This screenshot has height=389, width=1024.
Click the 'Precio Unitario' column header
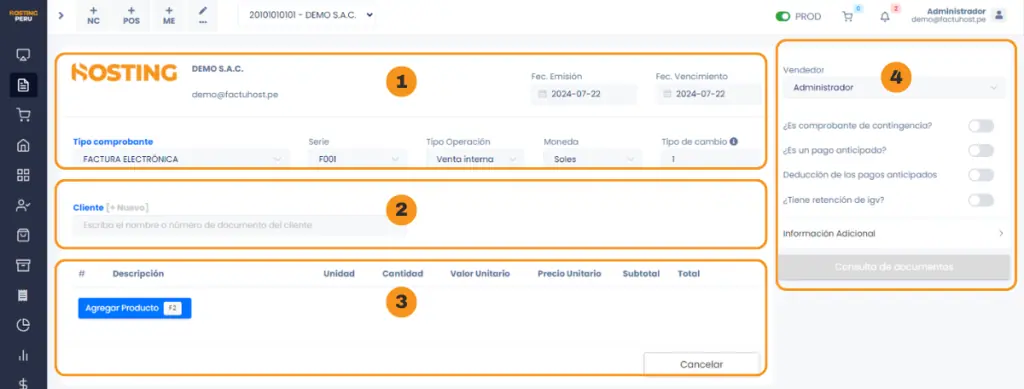(569, 273)
